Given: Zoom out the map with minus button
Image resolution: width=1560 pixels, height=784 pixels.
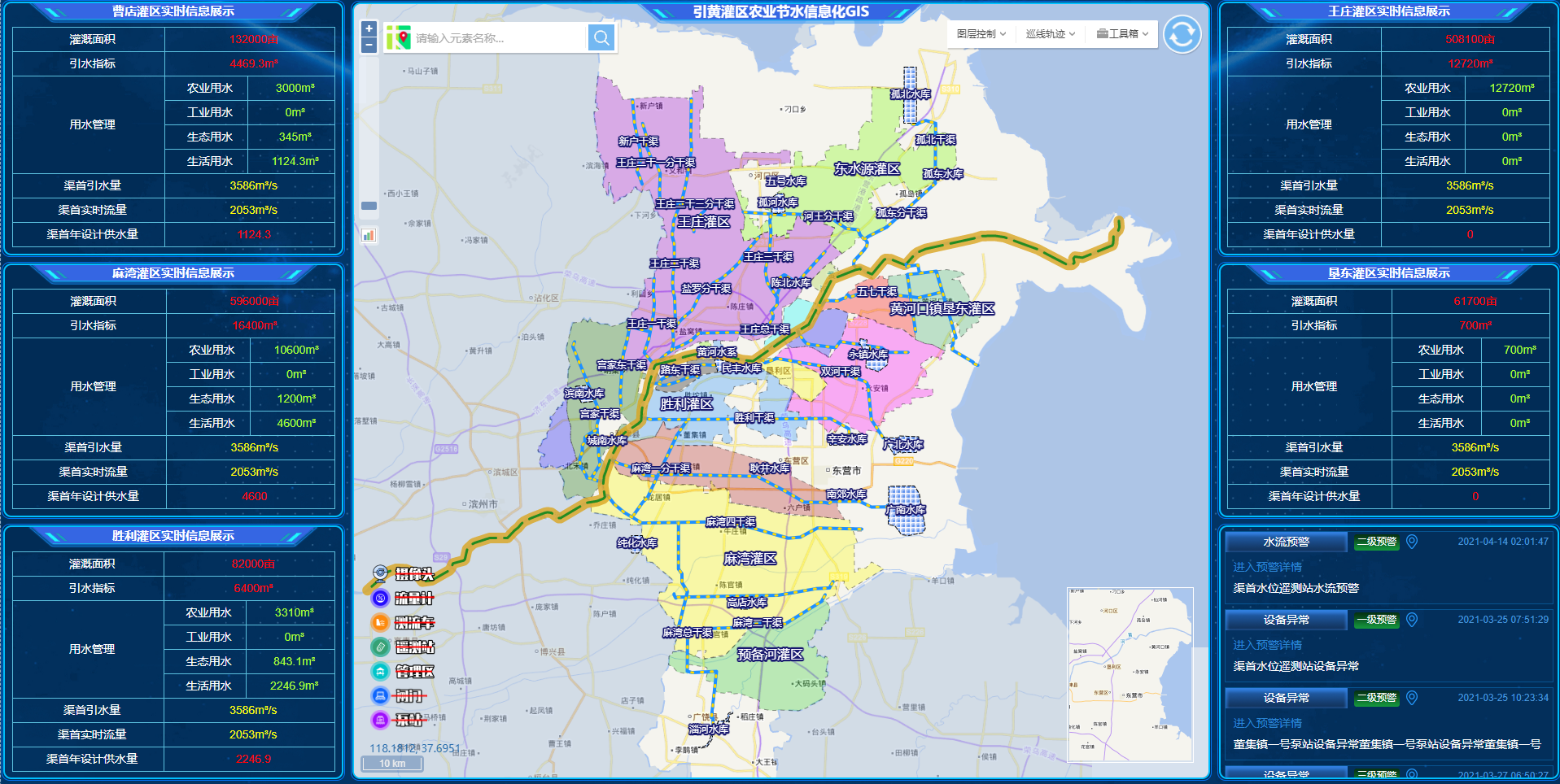Looking at the screenshot, I should 369,46.
